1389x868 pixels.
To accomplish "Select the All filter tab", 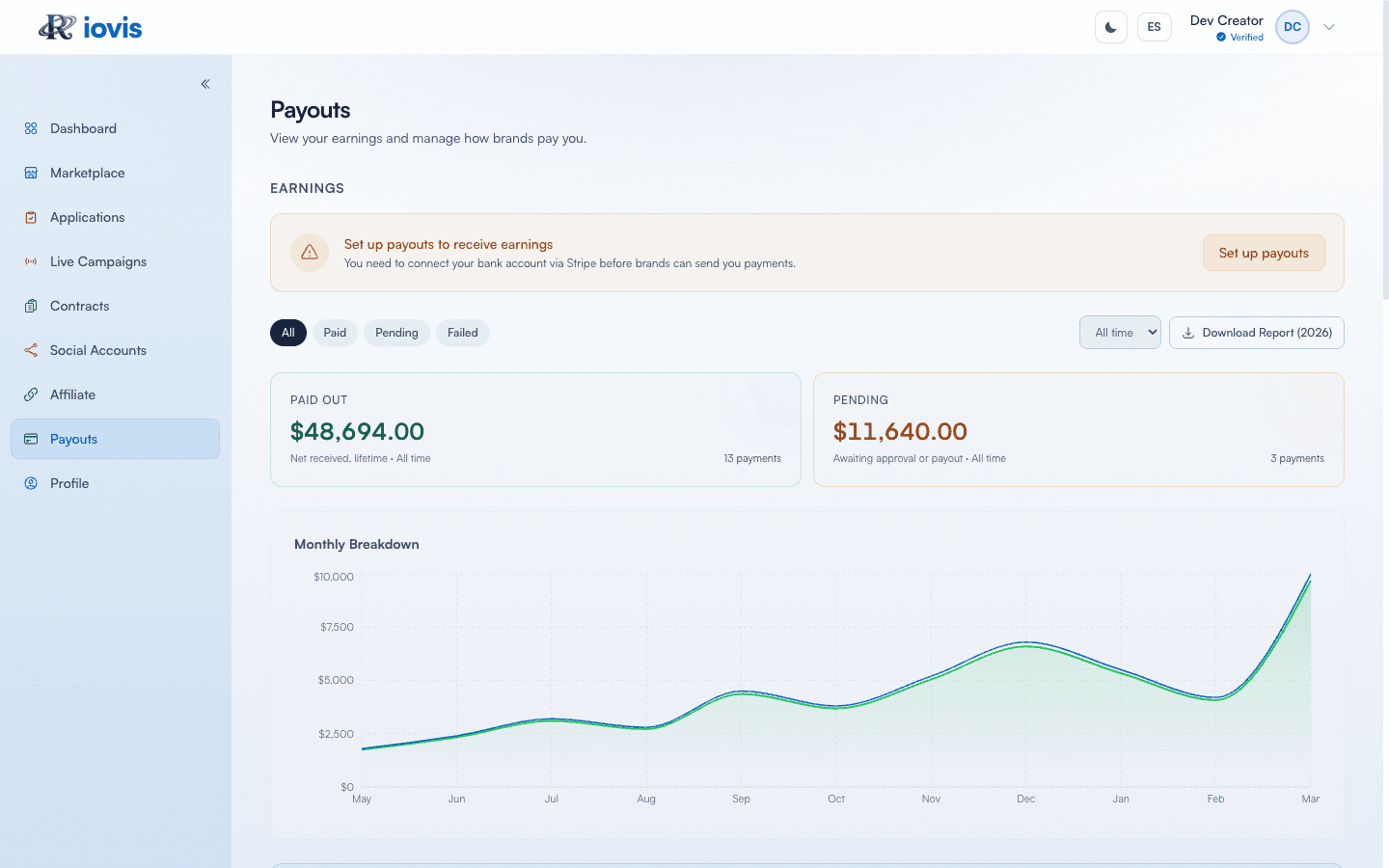I will [288, 333].
